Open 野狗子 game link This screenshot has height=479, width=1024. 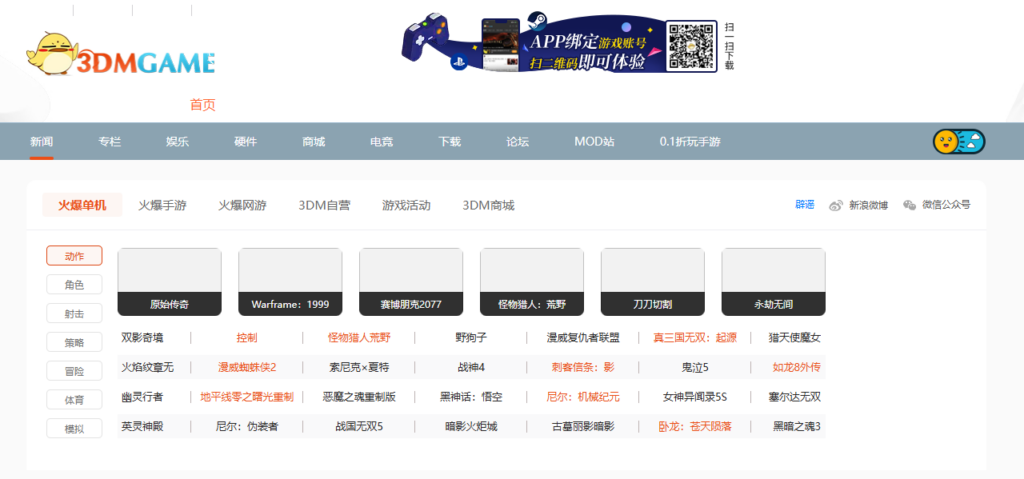[x=471, y=338]
